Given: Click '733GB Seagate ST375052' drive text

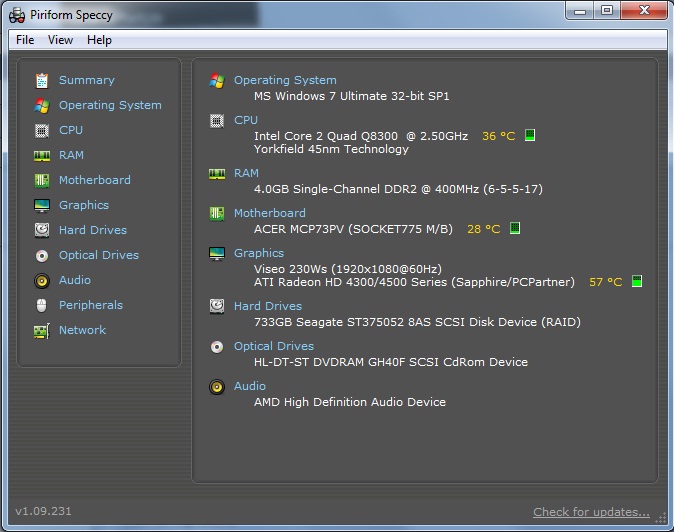Looking at the screenshot, I should pyautogui.click(x=329, y=322).
